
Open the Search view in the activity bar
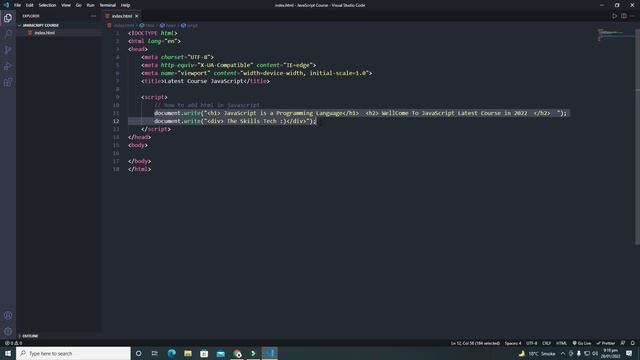(8, 34)
